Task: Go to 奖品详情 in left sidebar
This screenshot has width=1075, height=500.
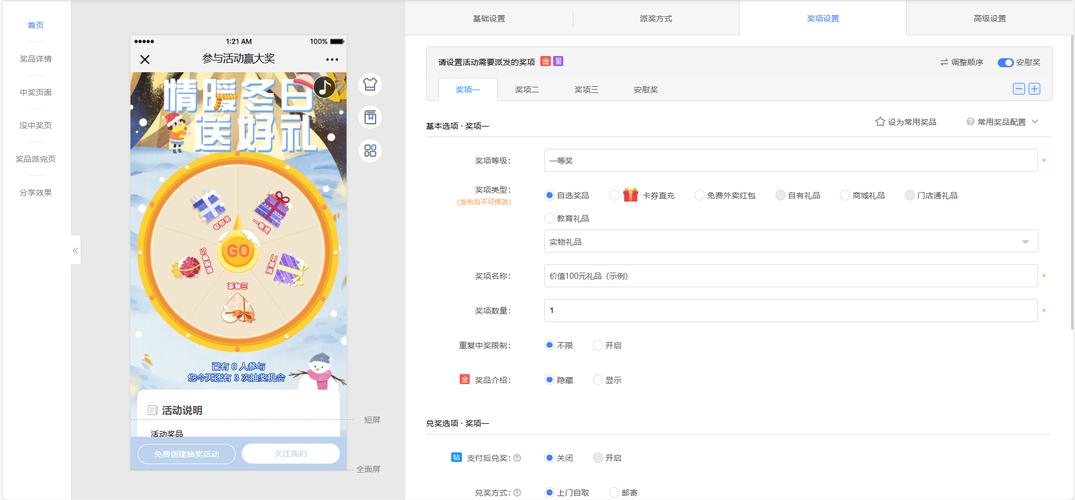Action: tap(36, 59)
